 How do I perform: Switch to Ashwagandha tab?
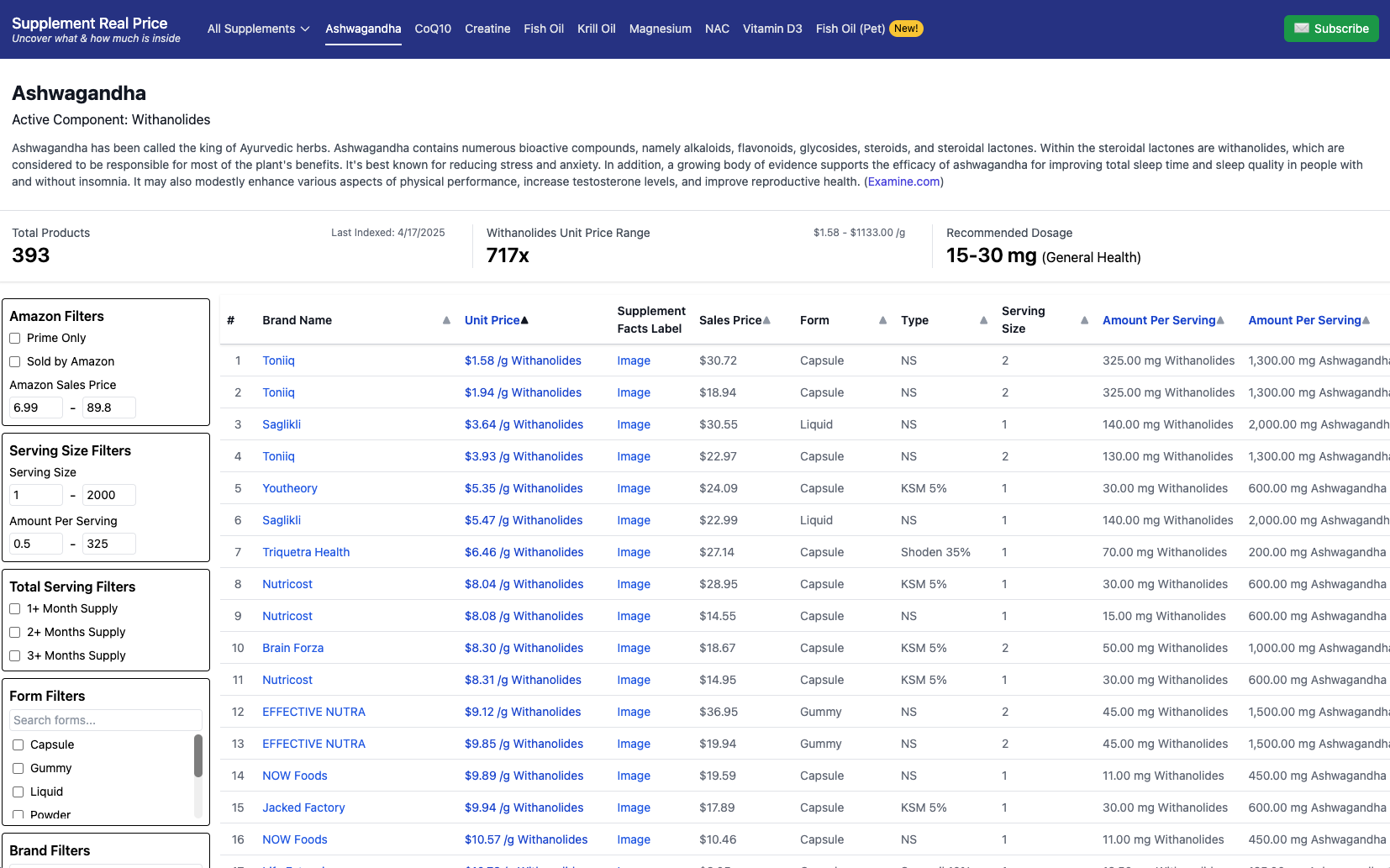point(363,29)
